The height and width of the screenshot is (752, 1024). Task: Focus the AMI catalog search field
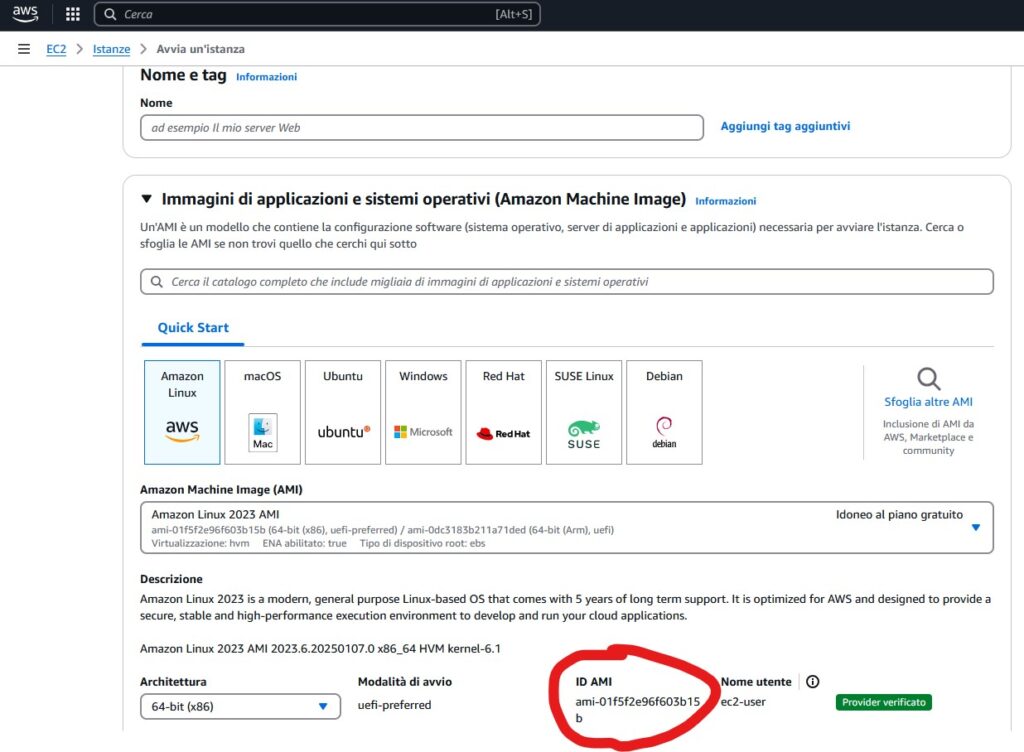pos(567,281)
